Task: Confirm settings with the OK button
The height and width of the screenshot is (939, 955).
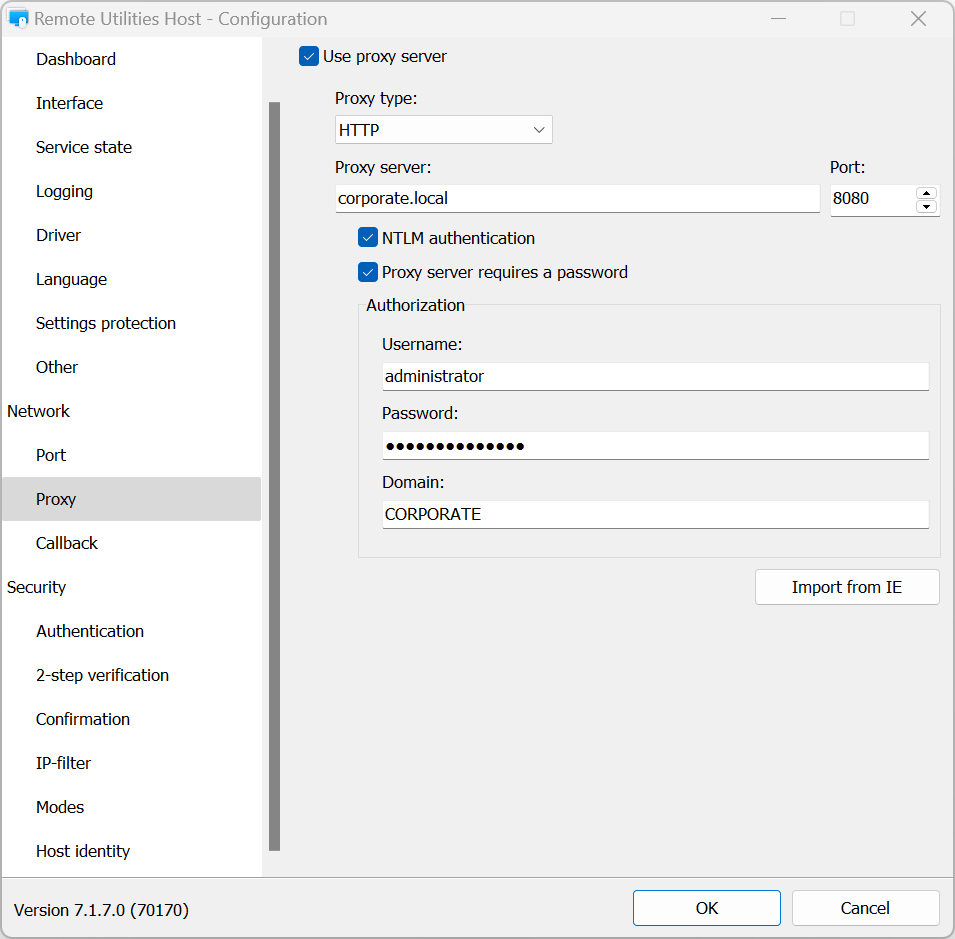Action: click(706, 908)
